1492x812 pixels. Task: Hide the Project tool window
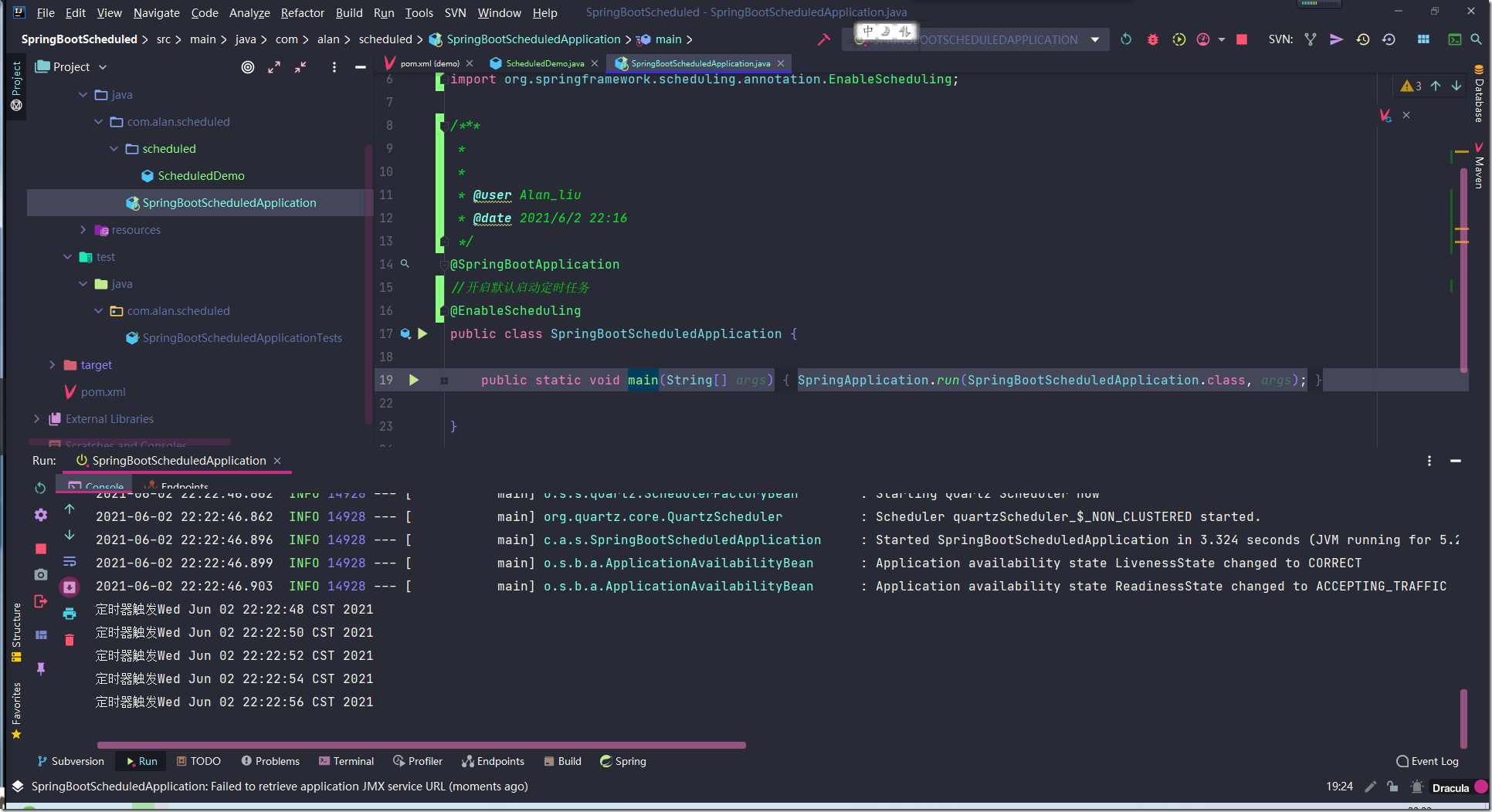pyautogui.click(x=360, y=67)
